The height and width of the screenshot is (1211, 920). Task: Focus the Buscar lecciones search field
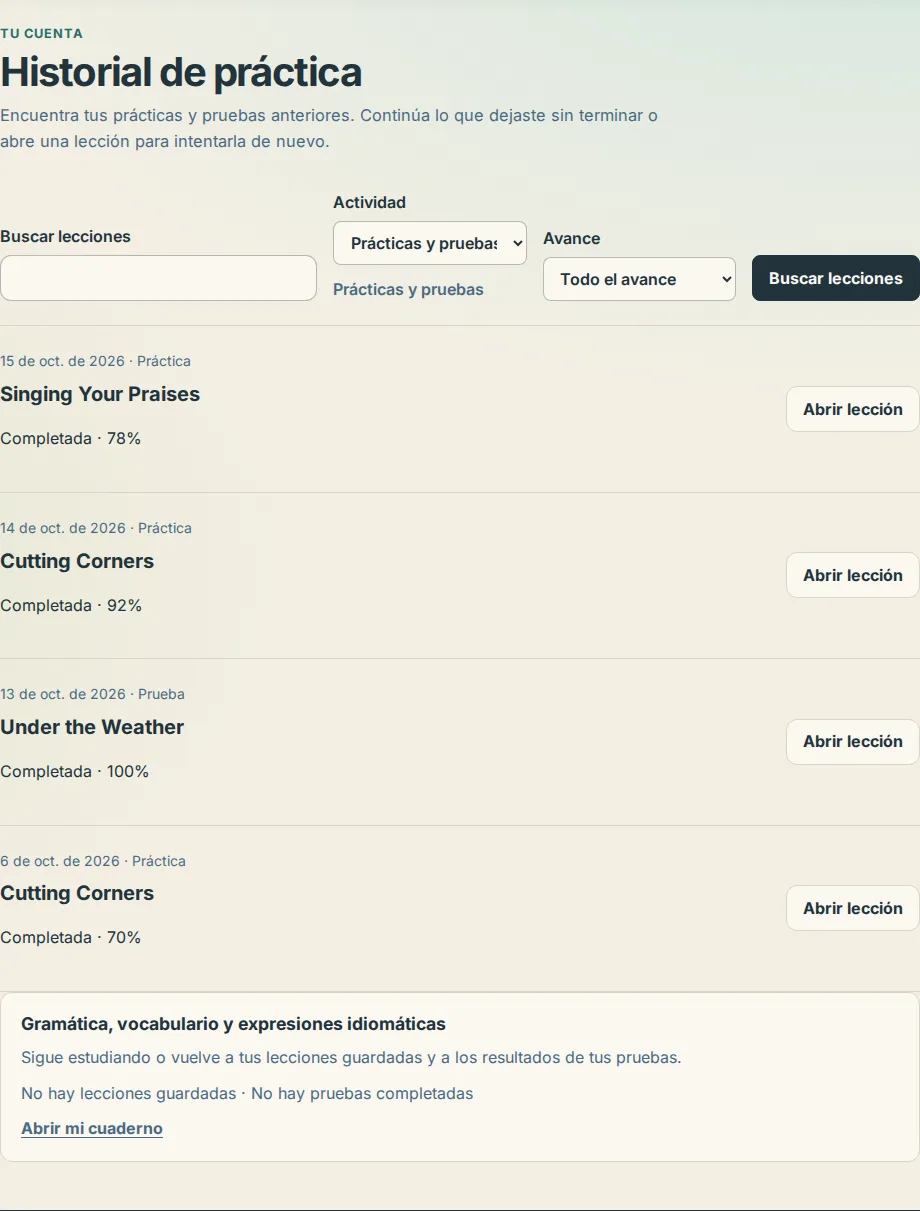click(158, 278)
